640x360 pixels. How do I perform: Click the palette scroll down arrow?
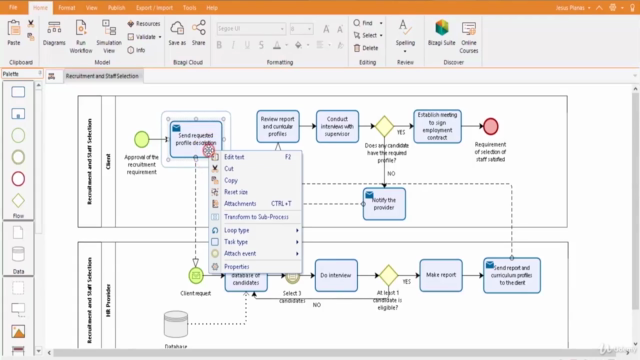[x=38, y=351]
